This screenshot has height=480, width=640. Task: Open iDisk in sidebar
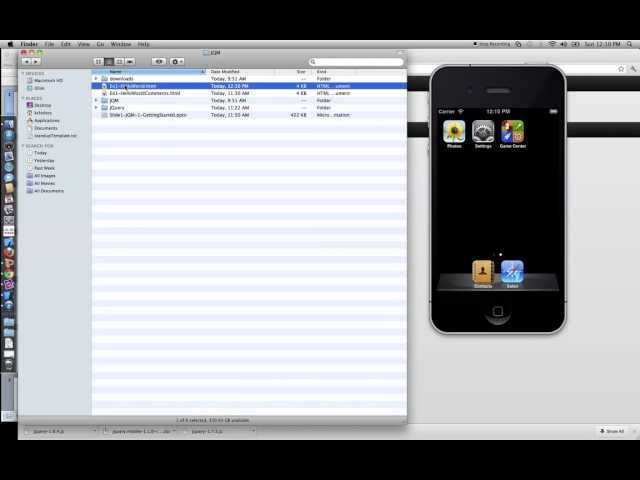pos(36,88)
